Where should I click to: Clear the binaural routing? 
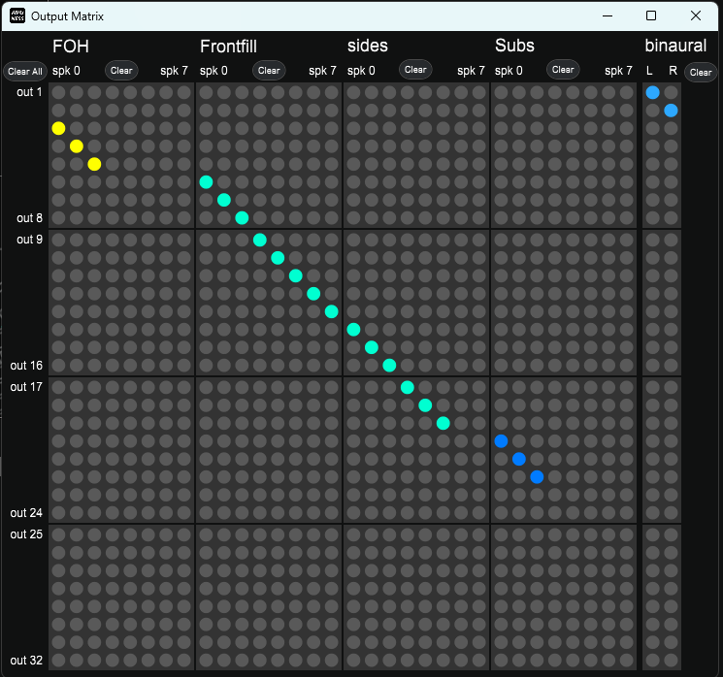coord(700,72)
